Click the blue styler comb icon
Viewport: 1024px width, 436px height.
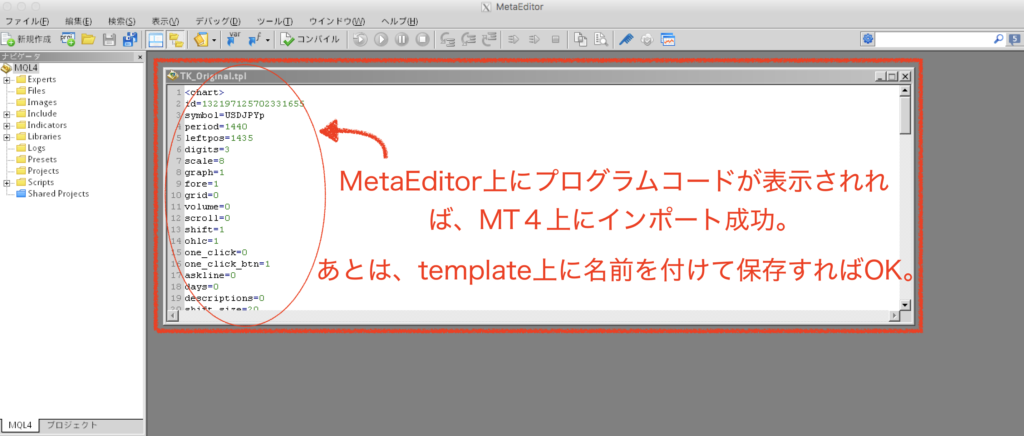point(626,39)
